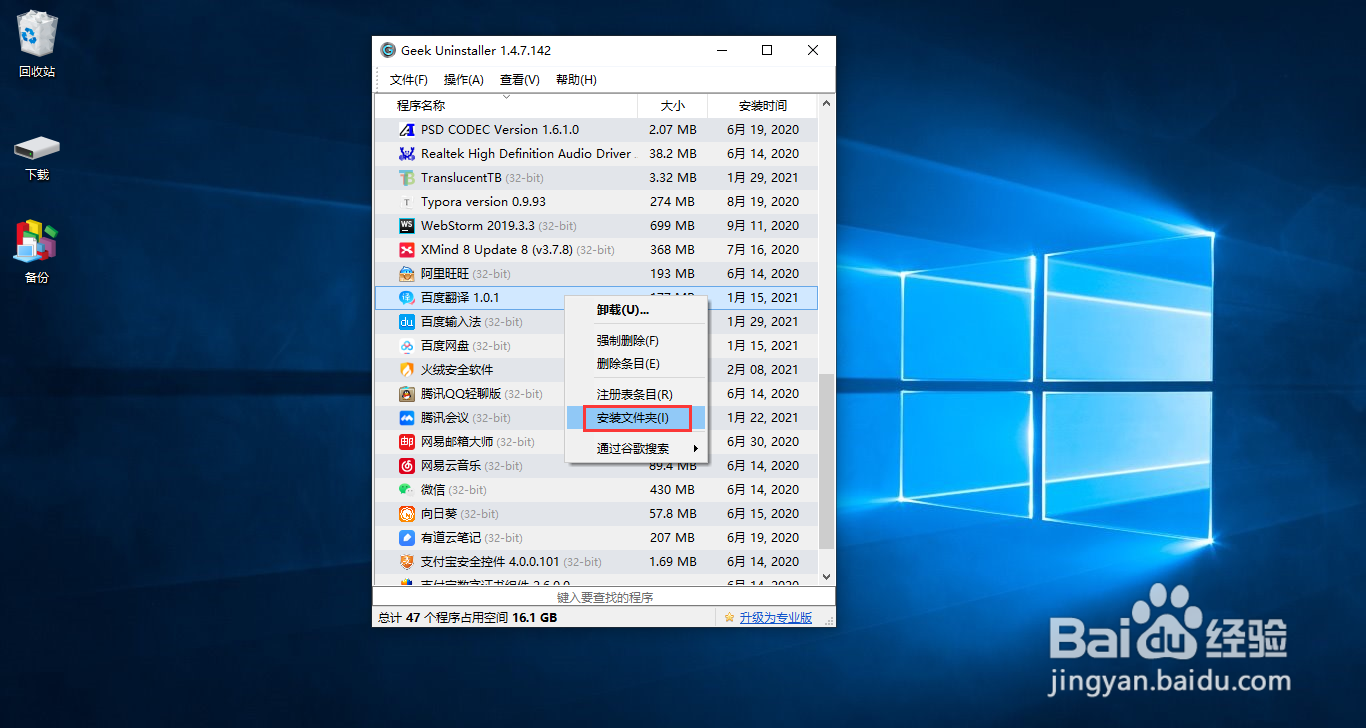Open the 操作(A) menu
Image resolution: width=1366 pixels, height=728 pixels.
click(464, 80)
